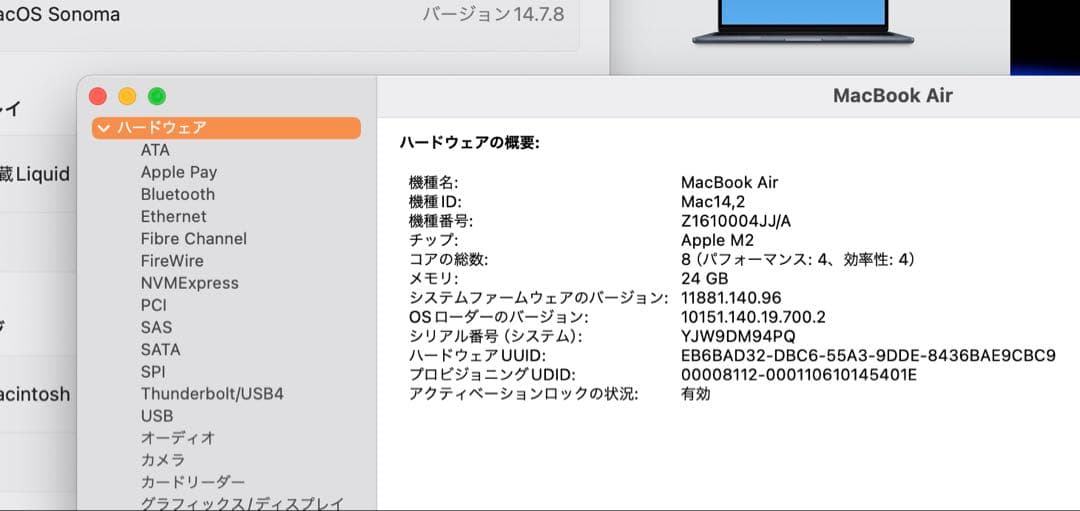Select Bluetooth in the hardware list
1080x511 pixels.
pyautogui.click(x=178, y=194)
